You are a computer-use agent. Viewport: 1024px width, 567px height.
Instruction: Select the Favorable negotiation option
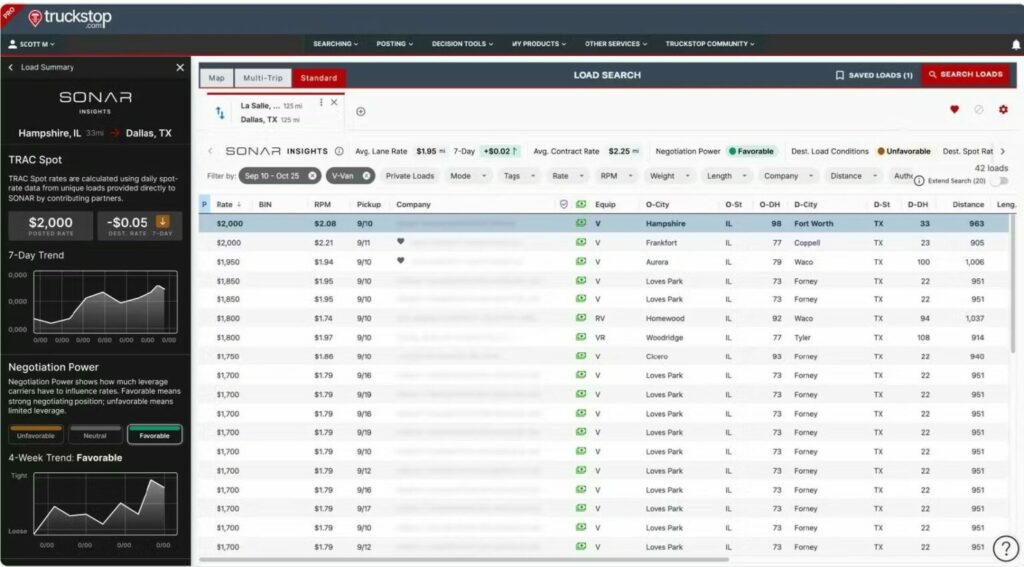(155, 434)
